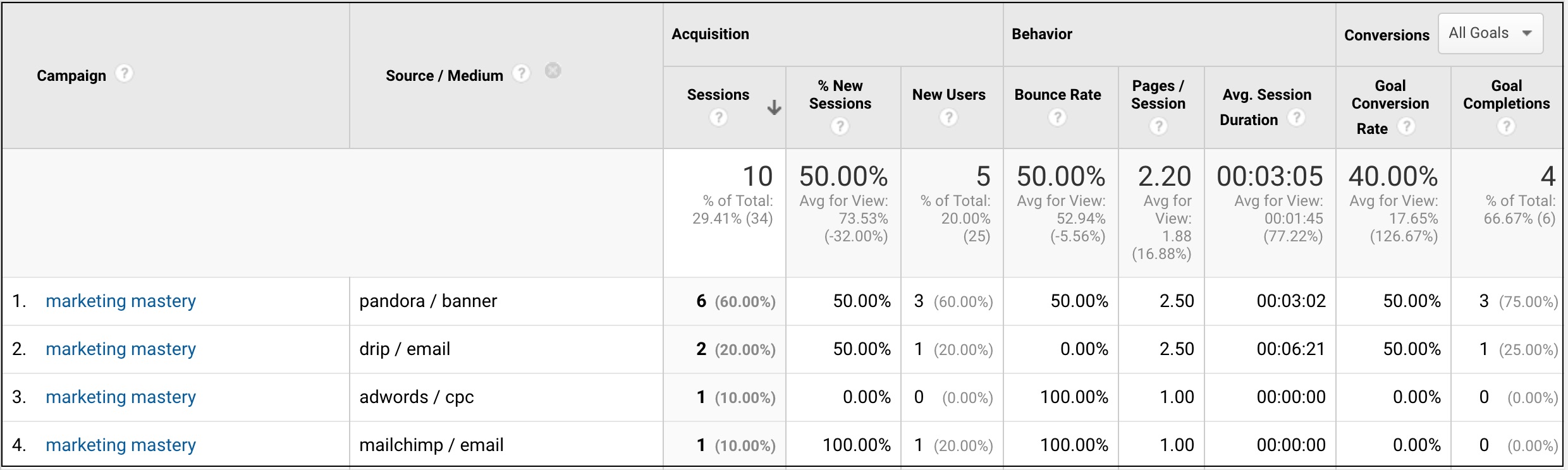The height and width of the screenshot is (470, 1568).
Task: Open marketing mastery link for adwords / cpc
Action: point(121,397)
